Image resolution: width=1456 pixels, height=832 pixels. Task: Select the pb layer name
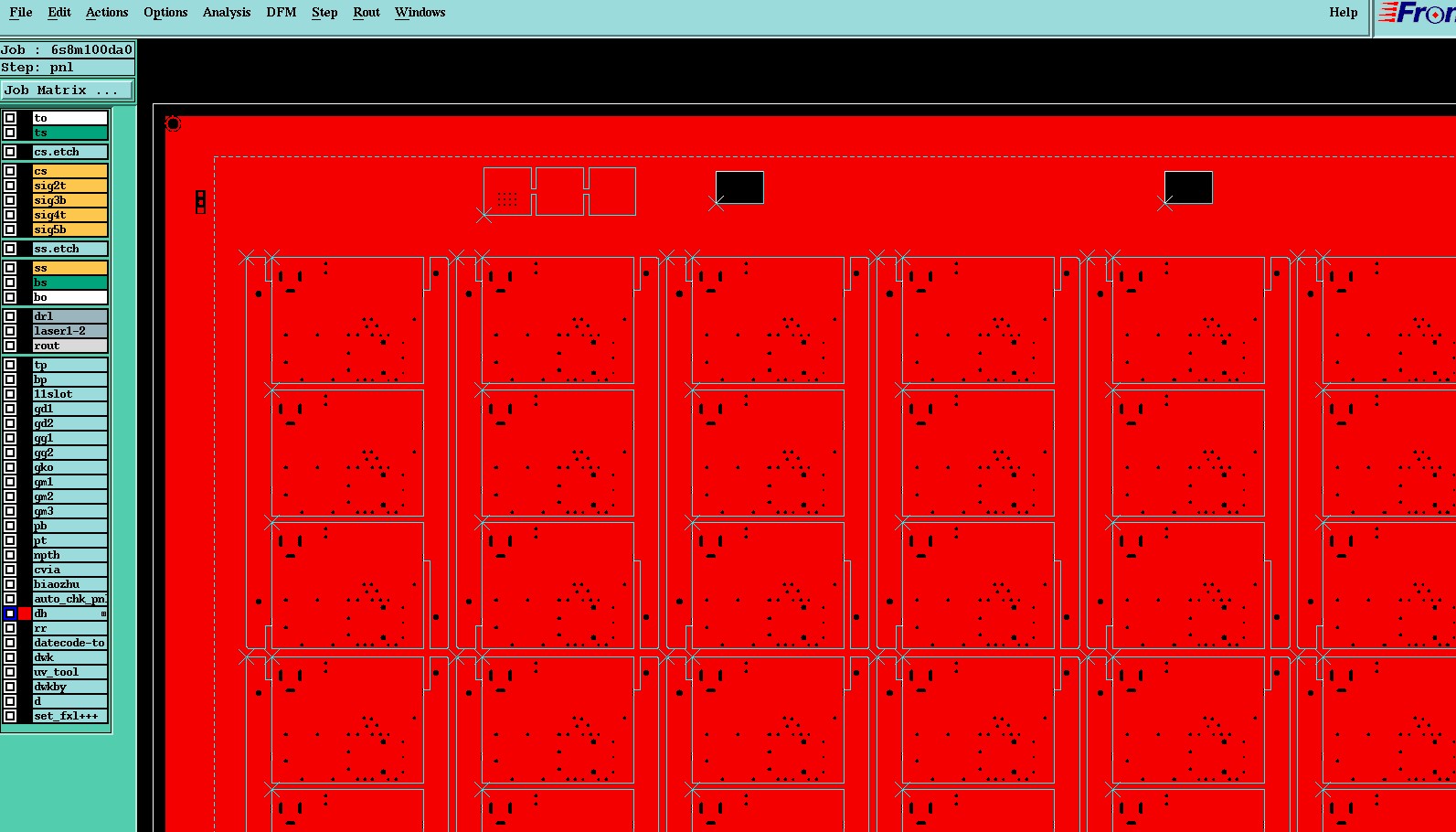point(70,526)
